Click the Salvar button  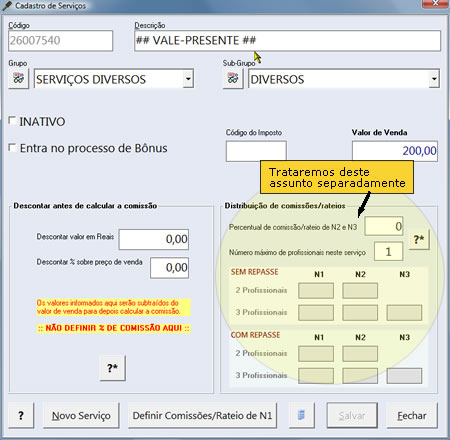click(x=352, y=415)
